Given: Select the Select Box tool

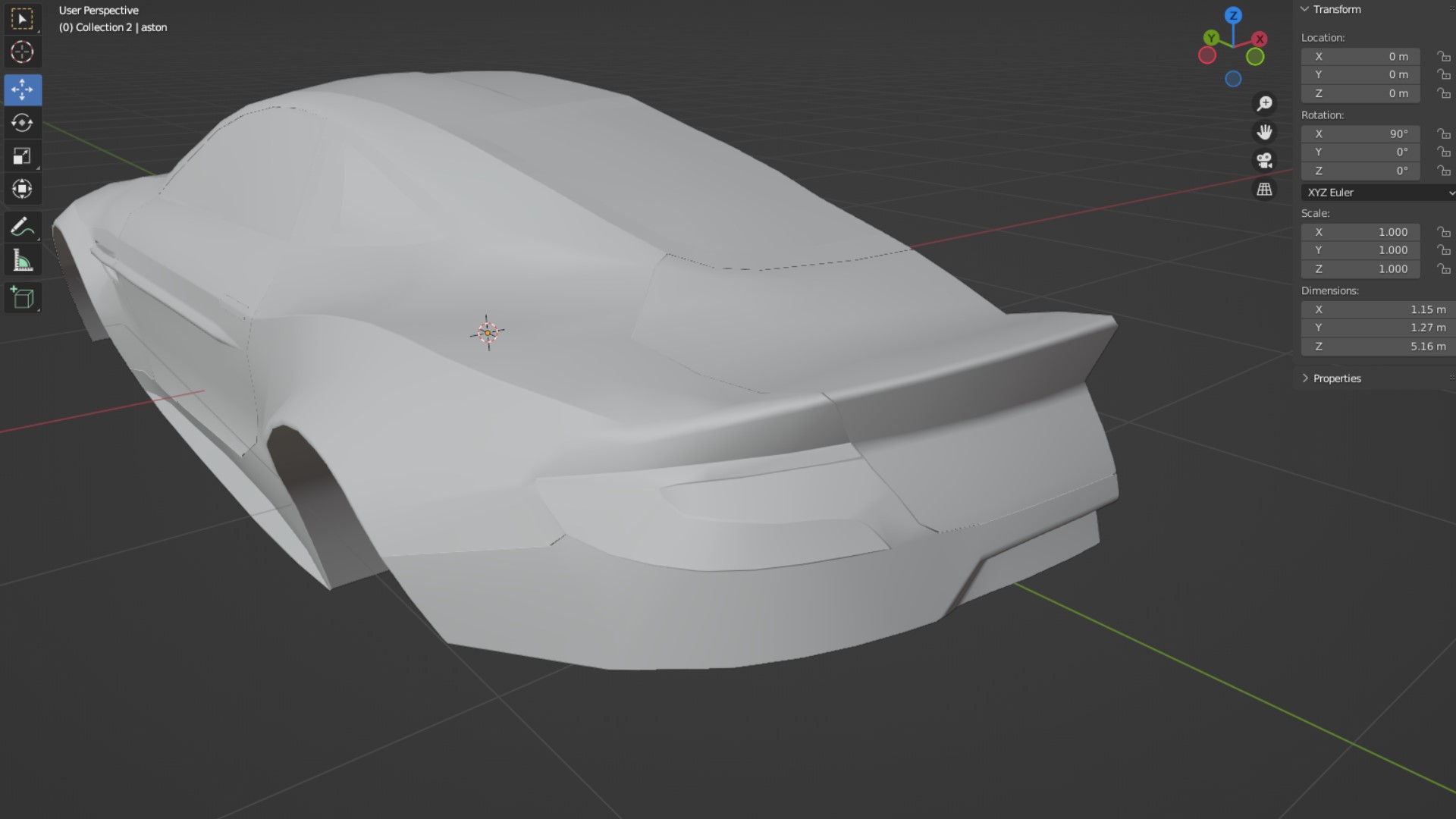Looking at the screenshot, I should pos(22,19).
